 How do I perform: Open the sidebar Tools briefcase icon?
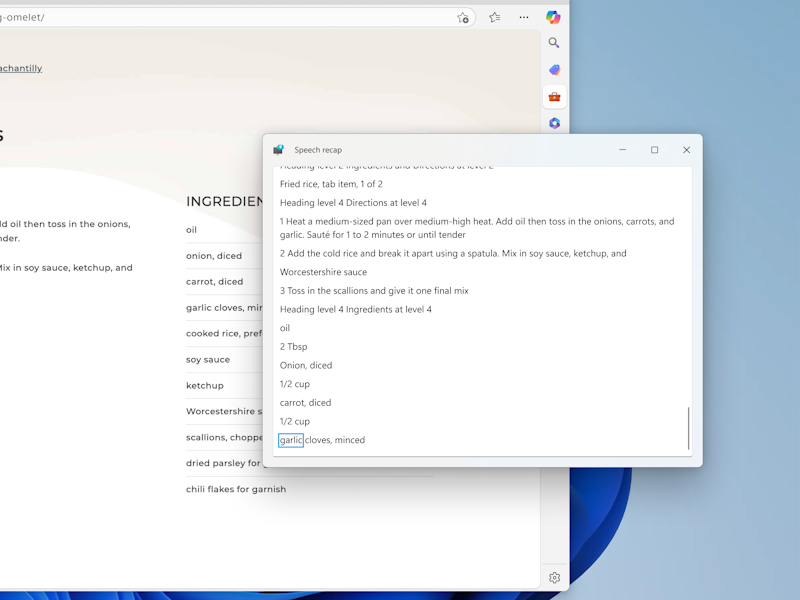coord(555,97)
